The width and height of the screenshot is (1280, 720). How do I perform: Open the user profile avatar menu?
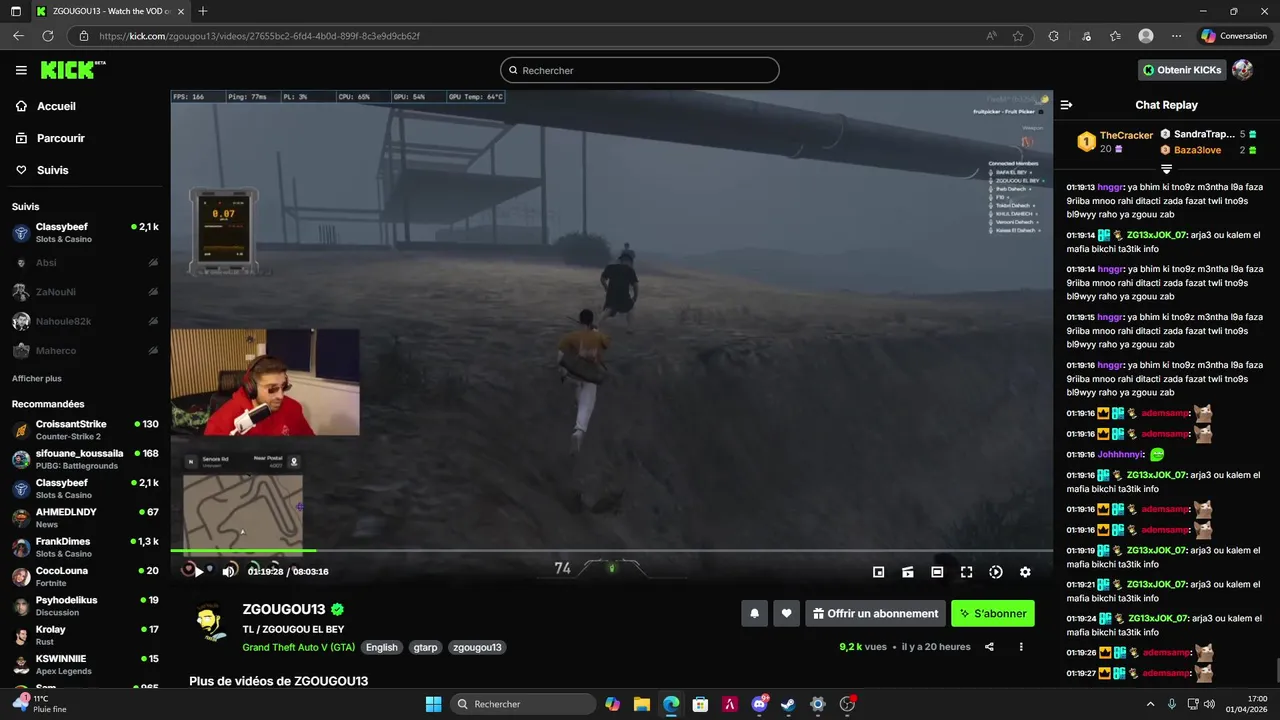tap(1242, 70)
